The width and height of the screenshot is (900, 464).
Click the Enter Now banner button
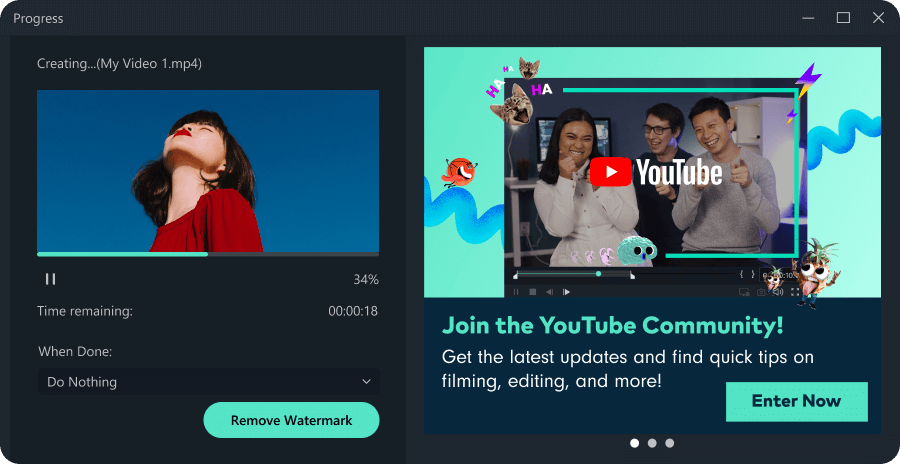point(797,401)
